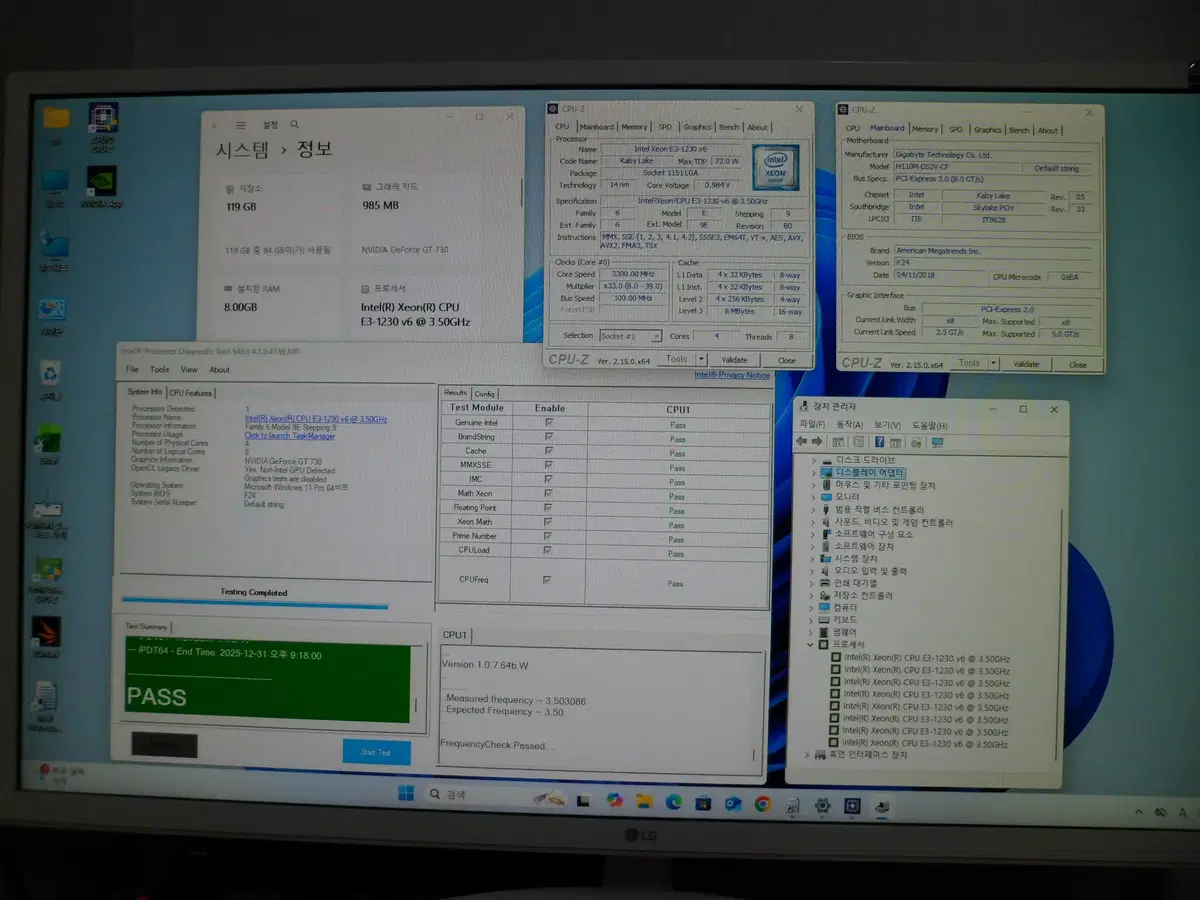Image resolution: width=1200 pixels, height=900 pixels.
Task: Click the Testing Completed progress bar
Action: pyautogui.click(x=254, y=604)
